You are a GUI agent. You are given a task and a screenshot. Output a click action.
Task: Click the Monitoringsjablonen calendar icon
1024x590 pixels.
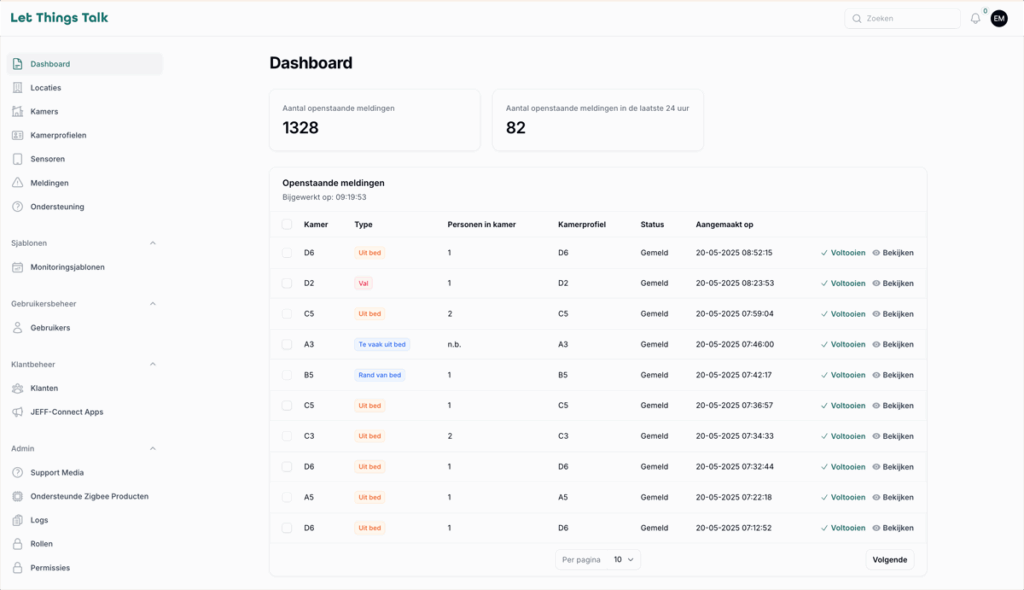click(18, 267)
